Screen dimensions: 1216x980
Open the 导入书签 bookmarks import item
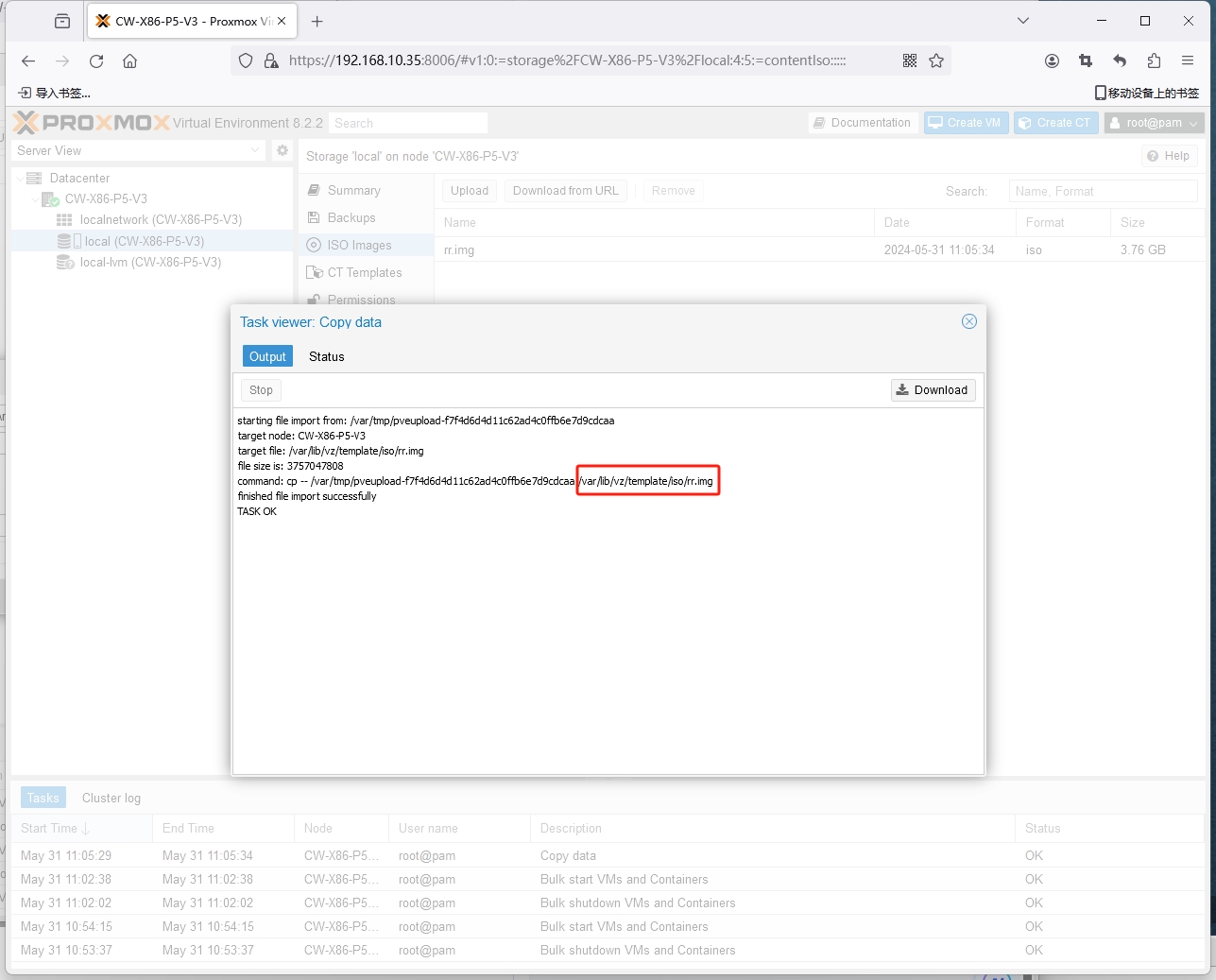click(x=55, y=93)
